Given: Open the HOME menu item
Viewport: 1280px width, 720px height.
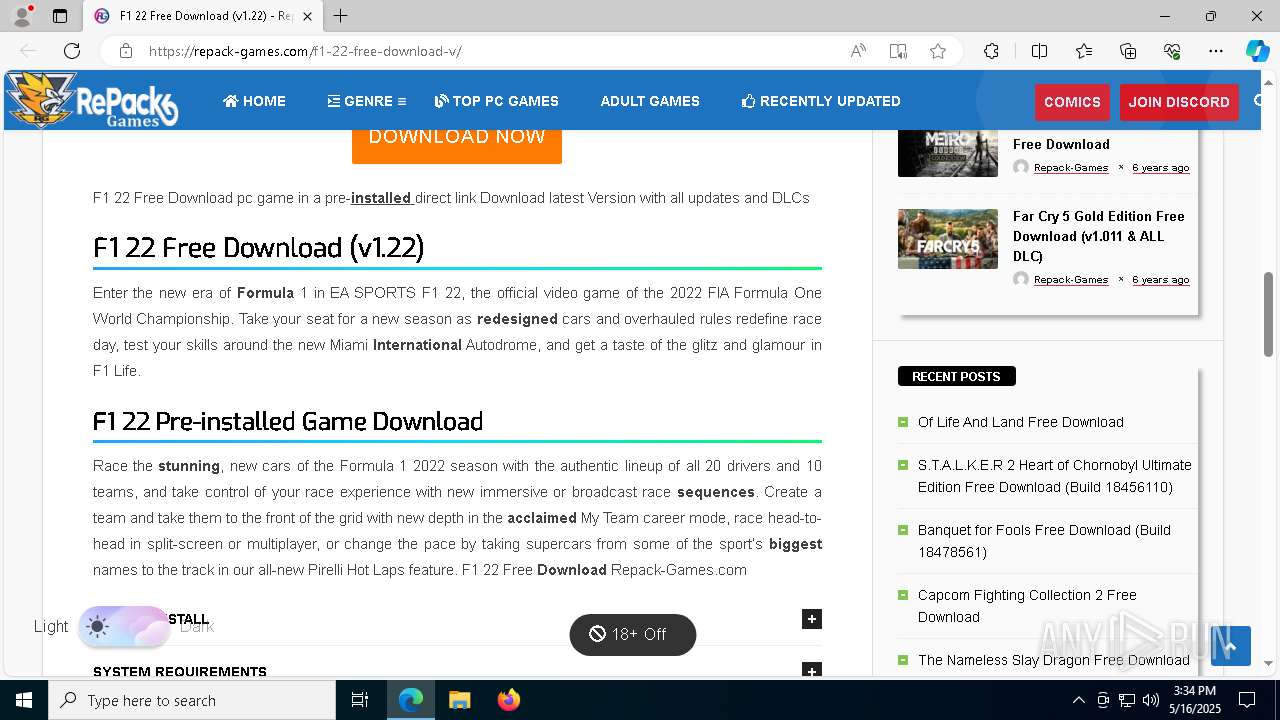Looking at the screenshot, I should pyautogui.click(x=254, y=101).
